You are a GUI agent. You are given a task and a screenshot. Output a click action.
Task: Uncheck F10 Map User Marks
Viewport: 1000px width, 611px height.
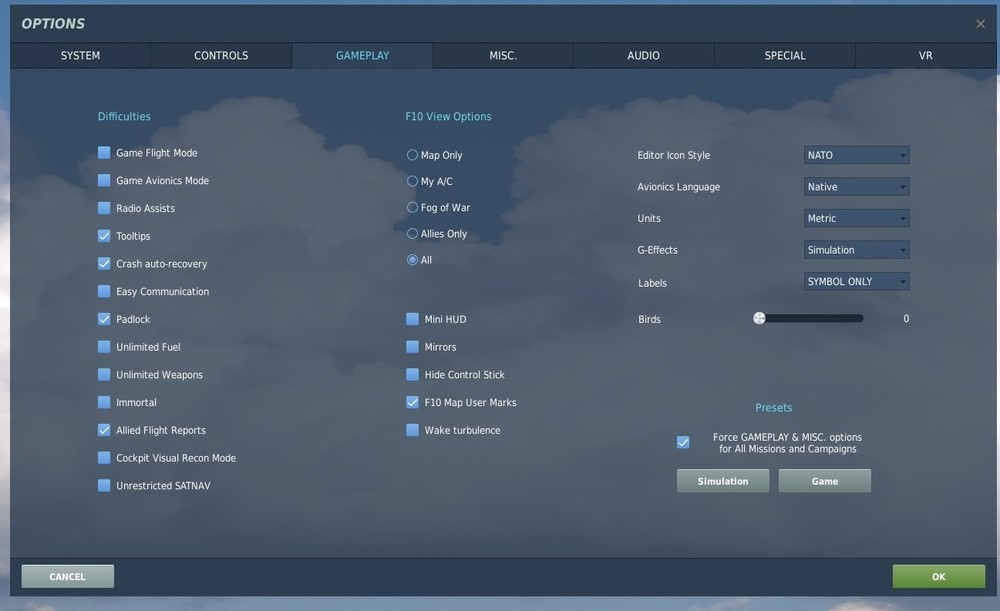[412, 402]
